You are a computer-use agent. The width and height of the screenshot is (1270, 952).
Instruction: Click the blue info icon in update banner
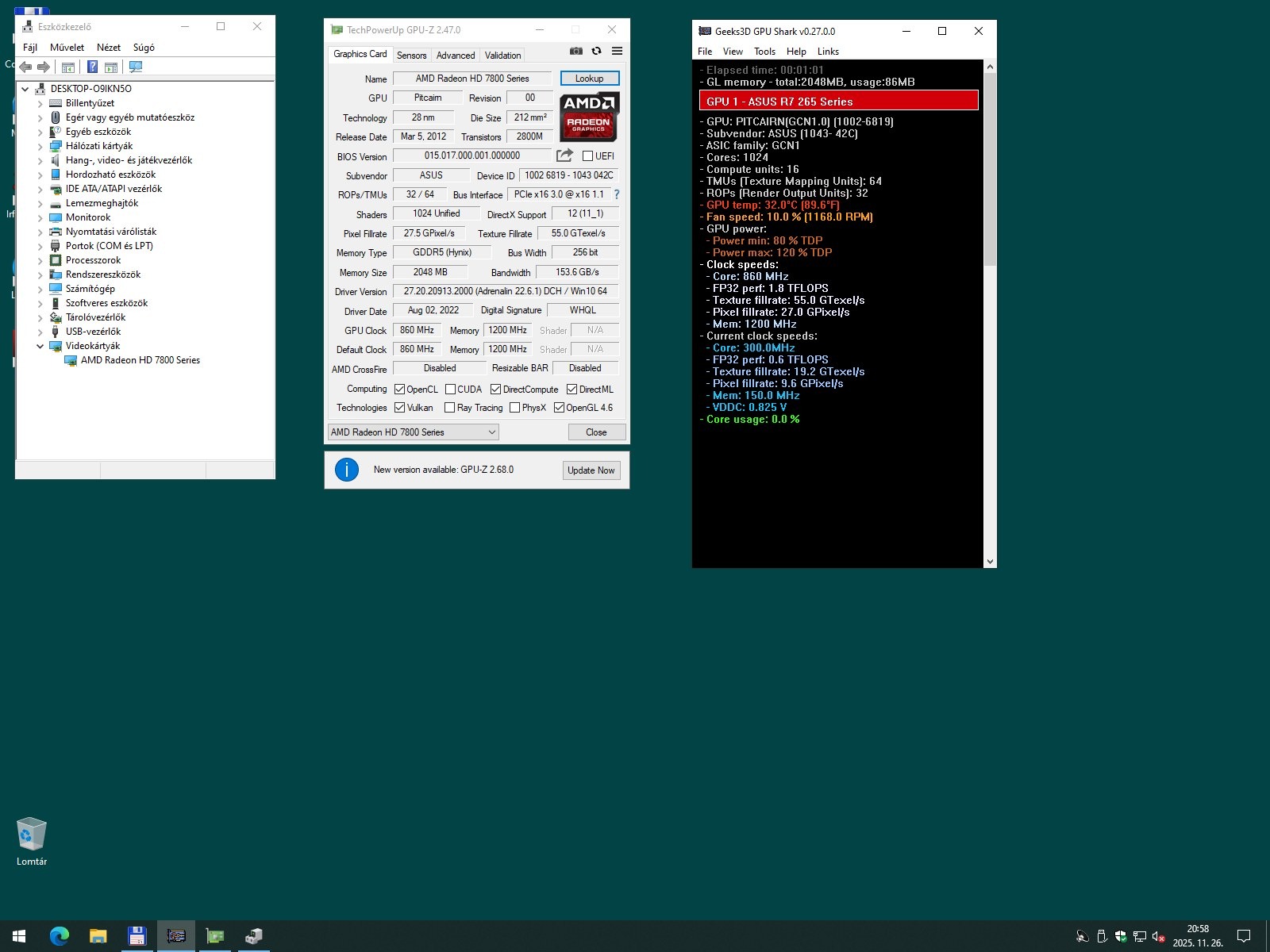click(347, 470)
